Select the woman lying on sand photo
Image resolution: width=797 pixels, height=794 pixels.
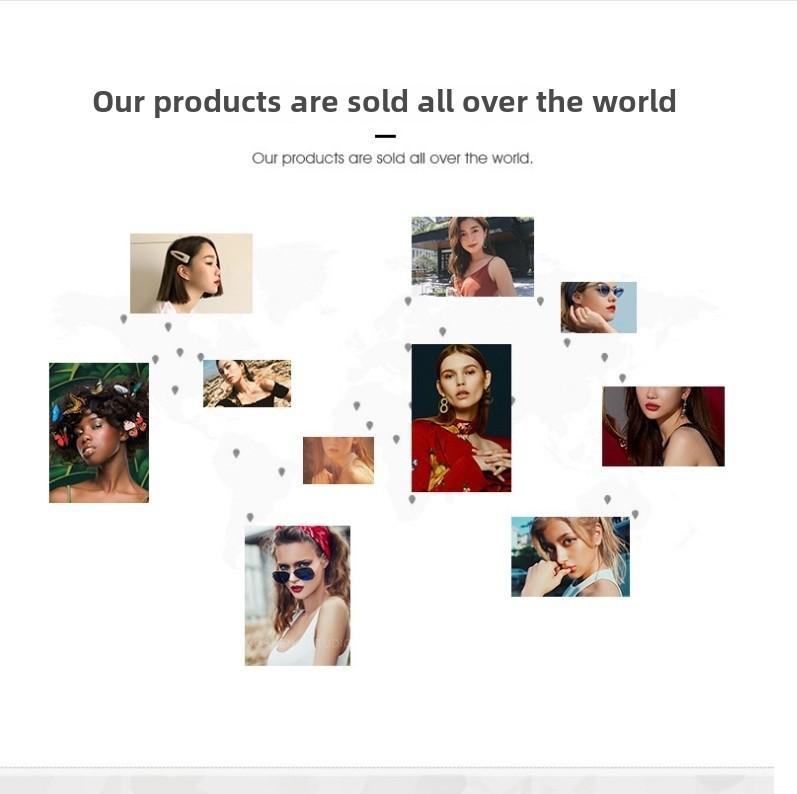pos(247,384)
